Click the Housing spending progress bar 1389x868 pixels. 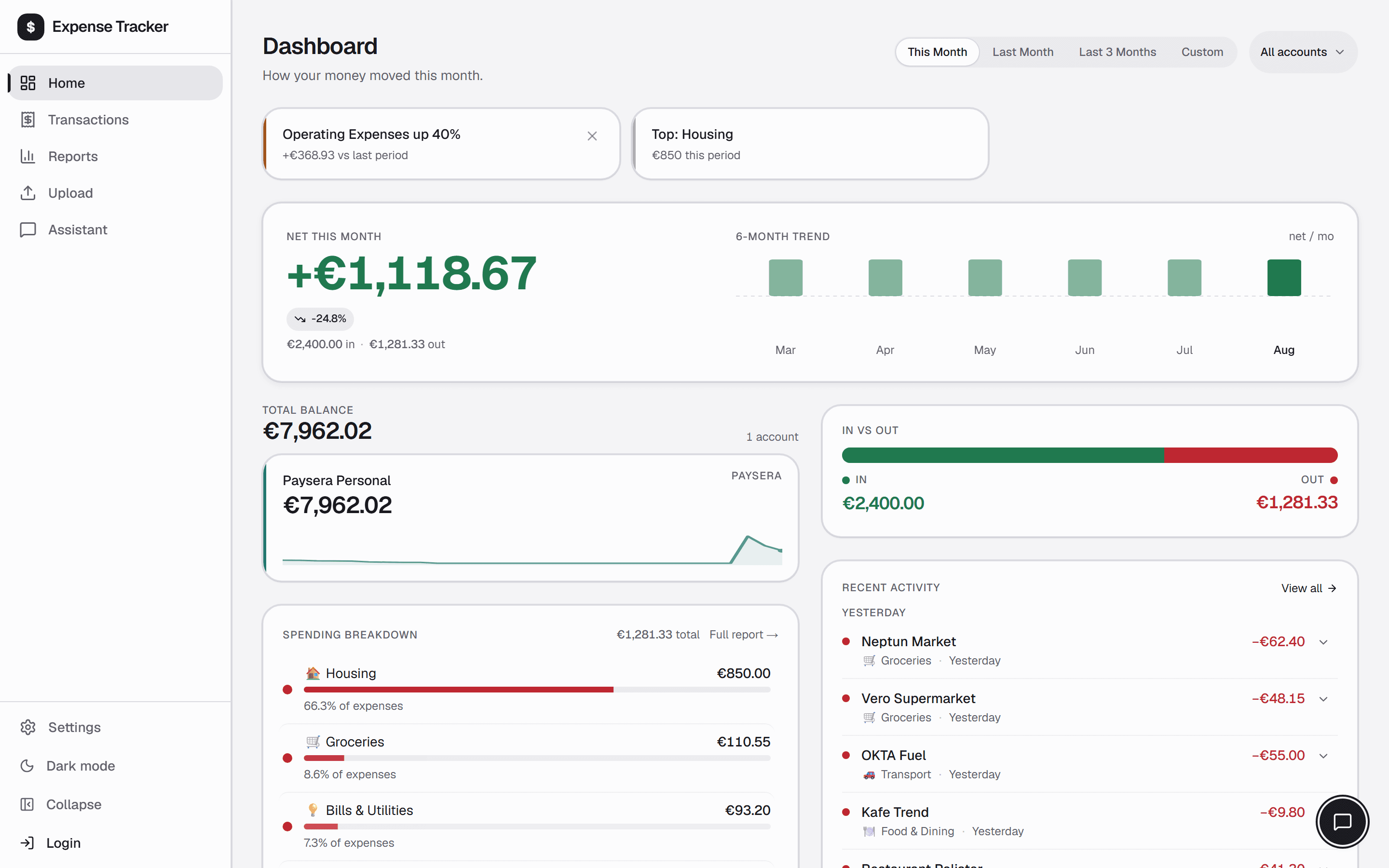[x=537, y=690]
